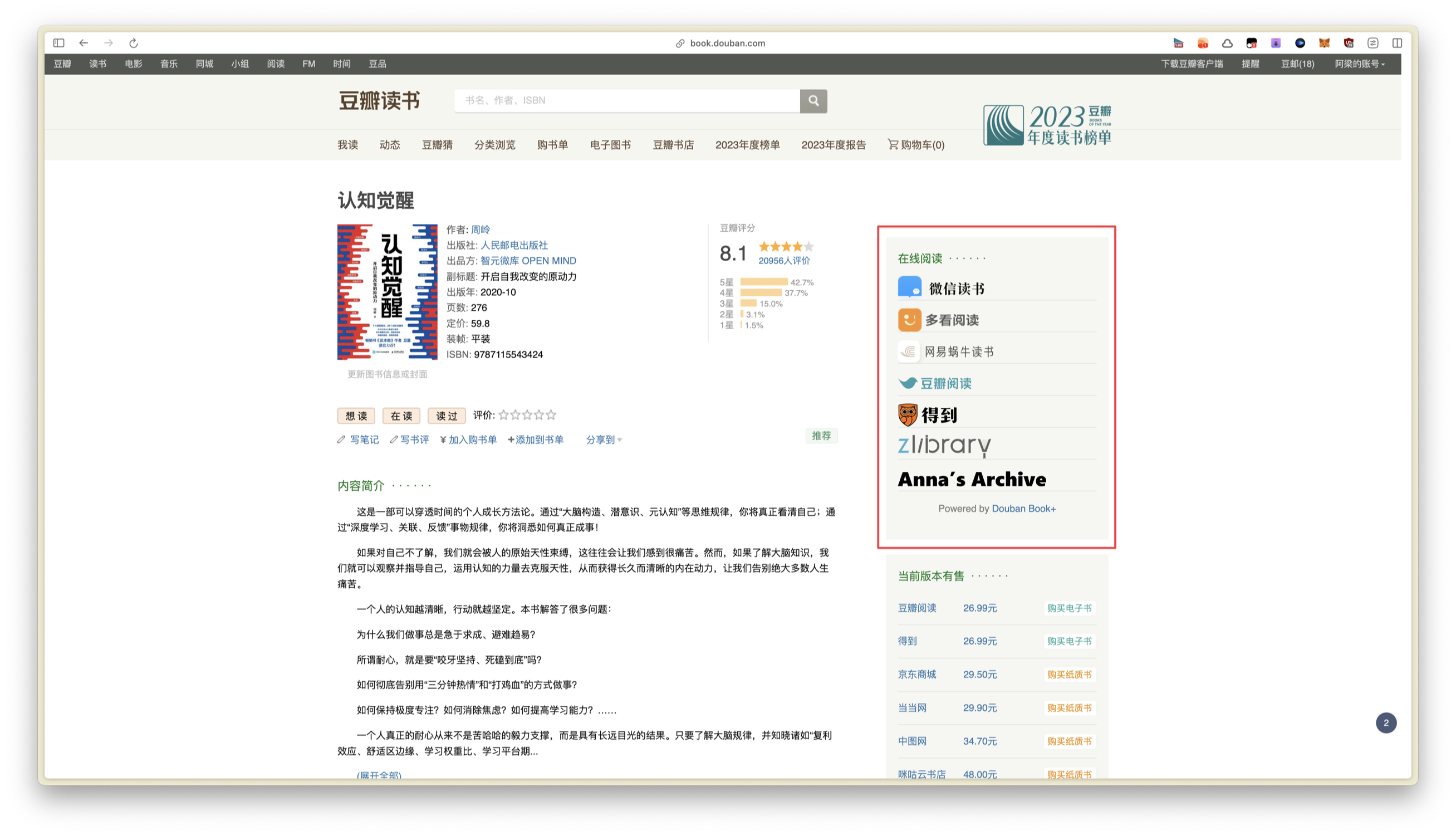1456x835 pixels.
Task: Go to 电影 in the top menu
Action: click(x=133, y=64)
